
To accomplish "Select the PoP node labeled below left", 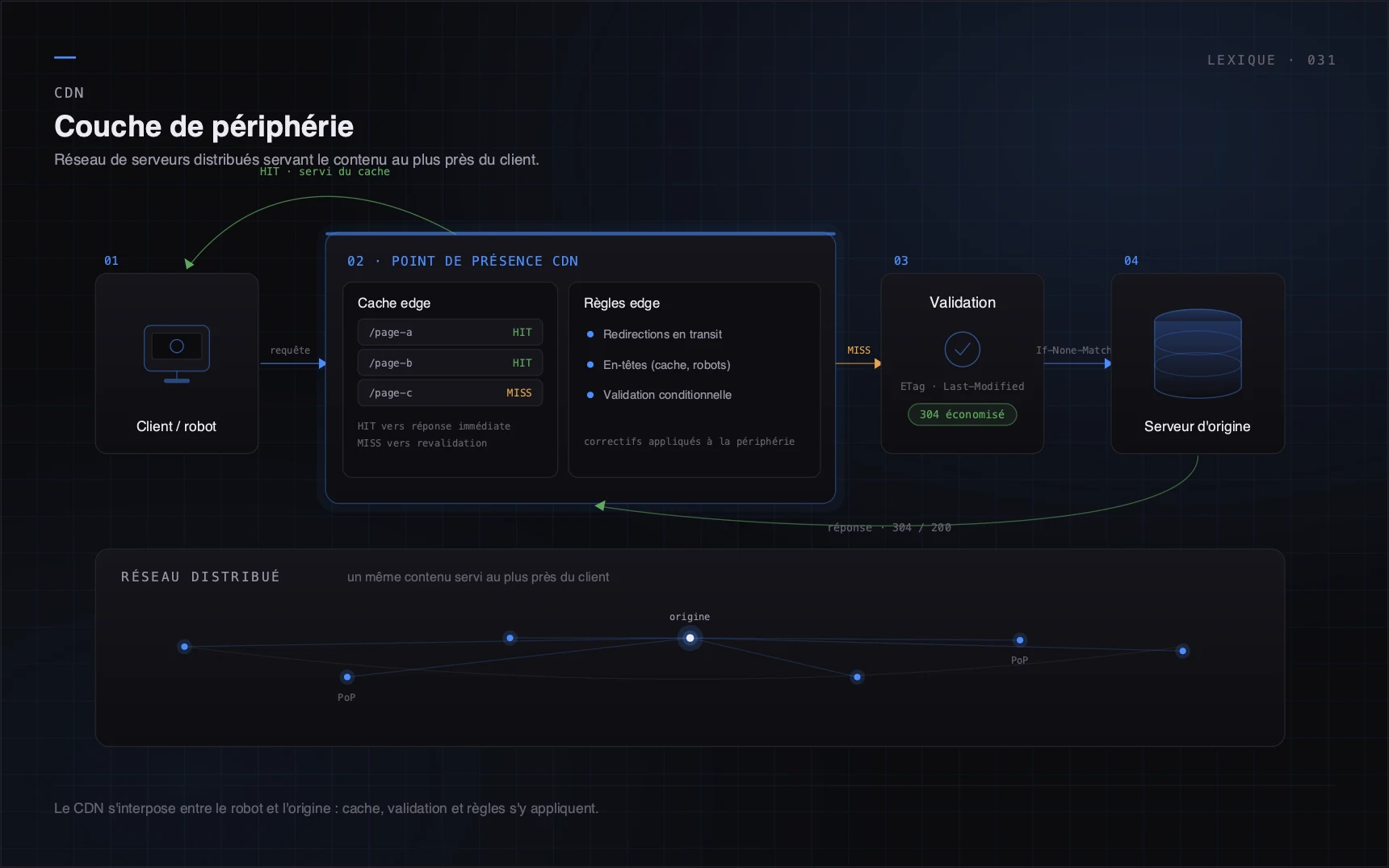I will click(347, 677).
